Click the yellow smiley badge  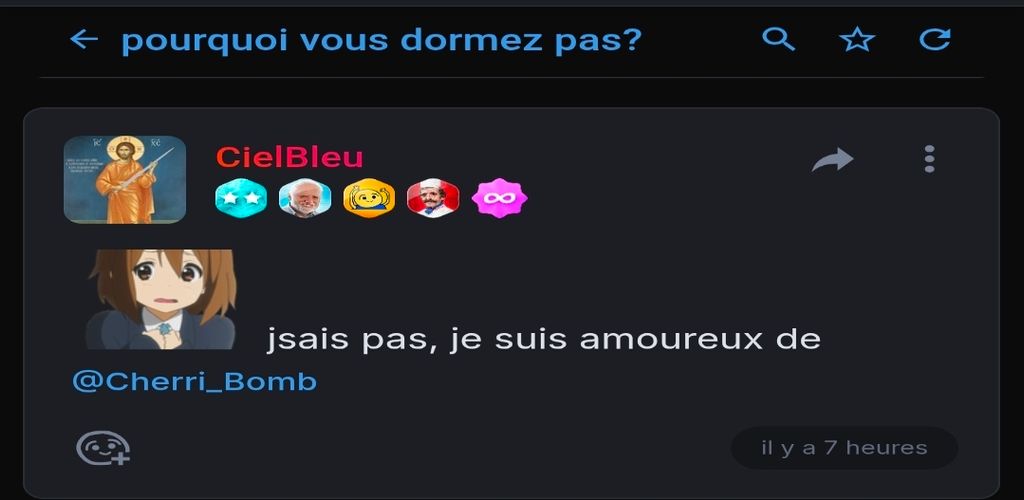369,198
